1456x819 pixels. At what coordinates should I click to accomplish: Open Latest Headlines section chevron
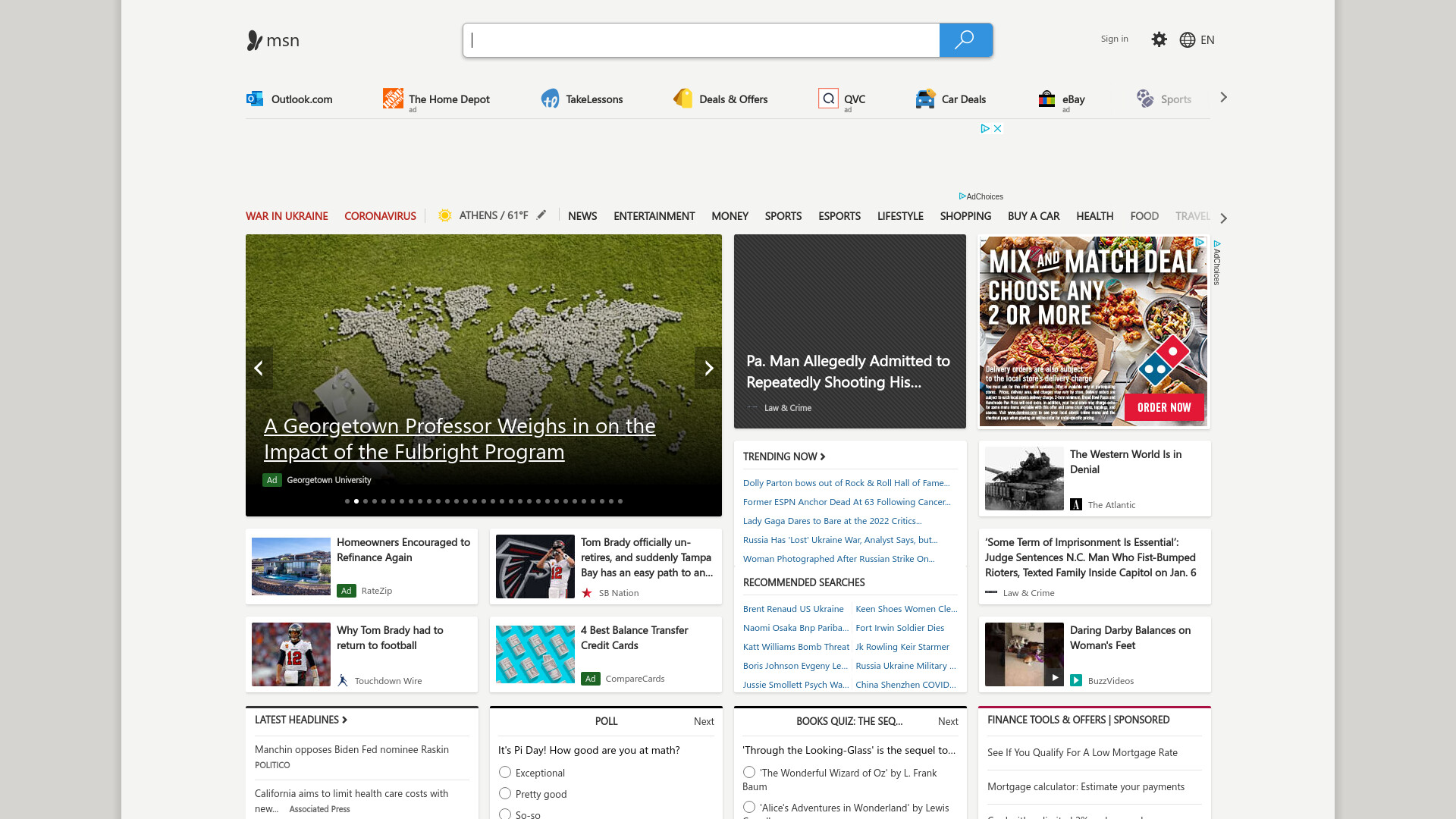344,720
